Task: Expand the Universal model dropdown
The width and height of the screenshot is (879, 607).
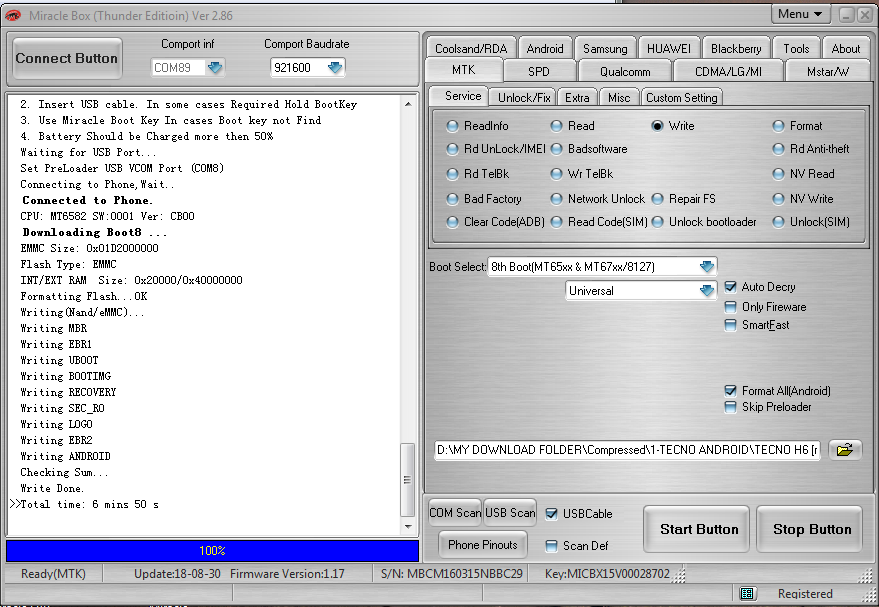Action: coord(706,290)
